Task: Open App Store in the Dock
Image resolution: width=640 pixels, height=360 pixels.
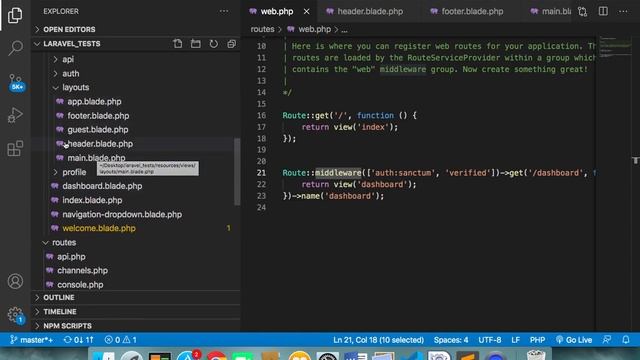Action: [188, 356]
